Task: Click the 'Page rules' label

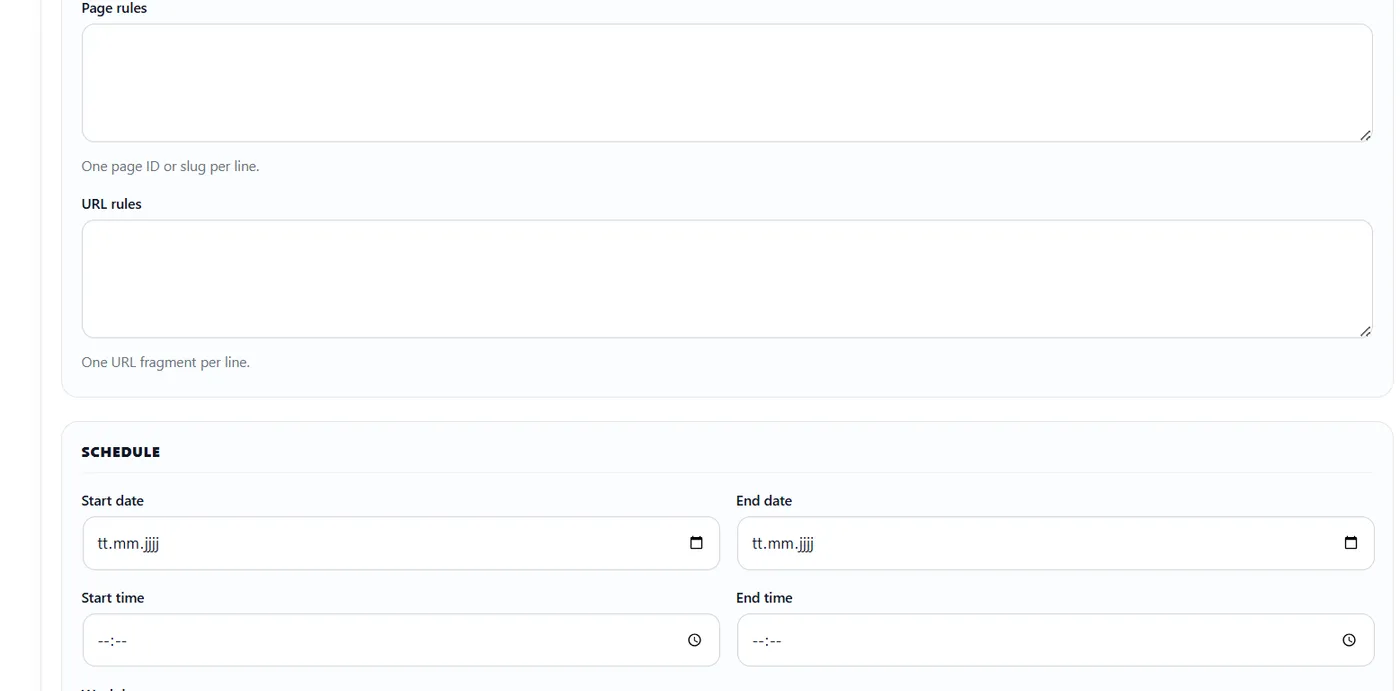Action: (x=114, y=8)
